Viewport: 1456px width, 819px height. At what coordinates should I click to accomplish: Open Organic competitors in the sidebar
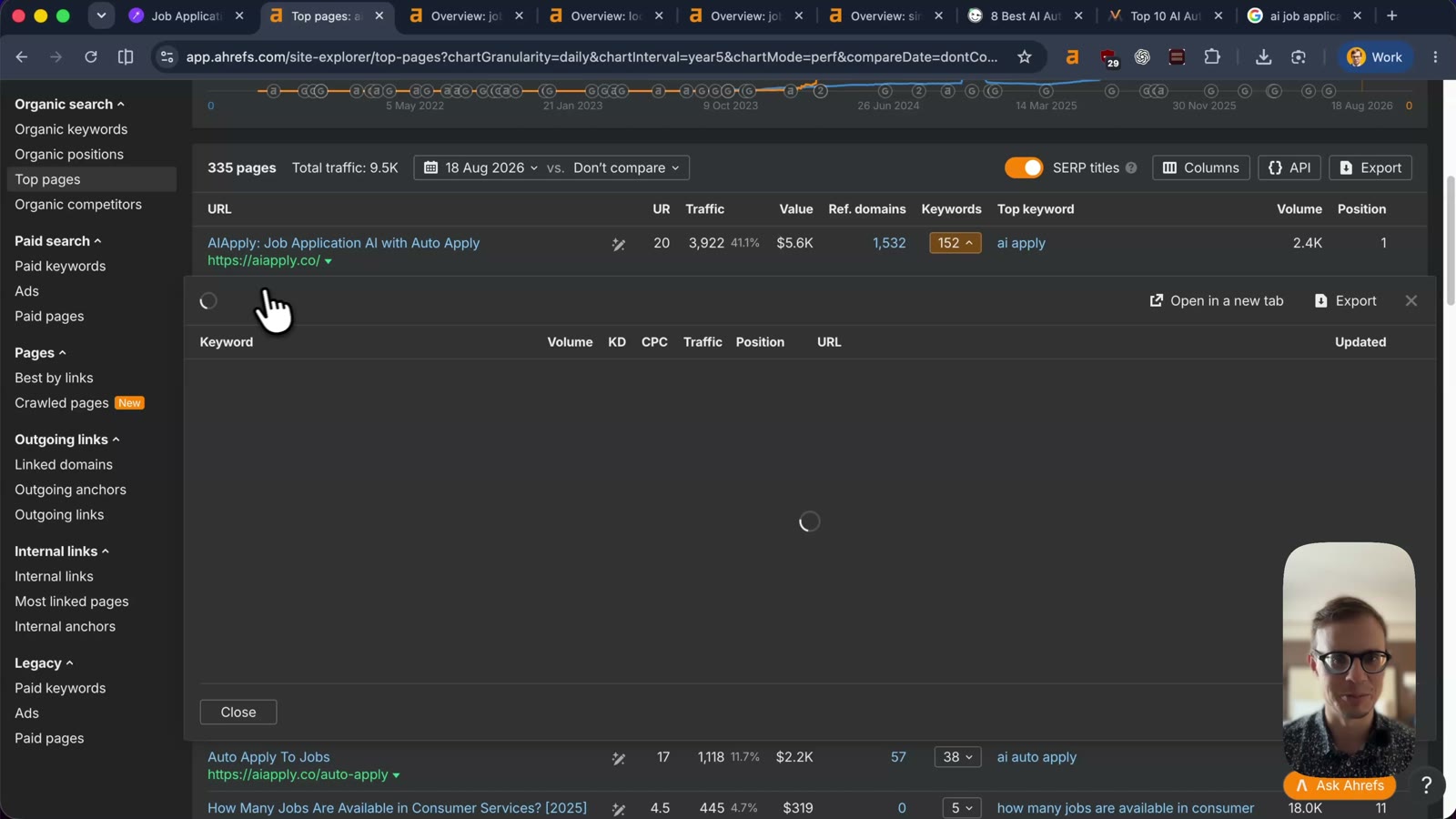tap(78, 205)
